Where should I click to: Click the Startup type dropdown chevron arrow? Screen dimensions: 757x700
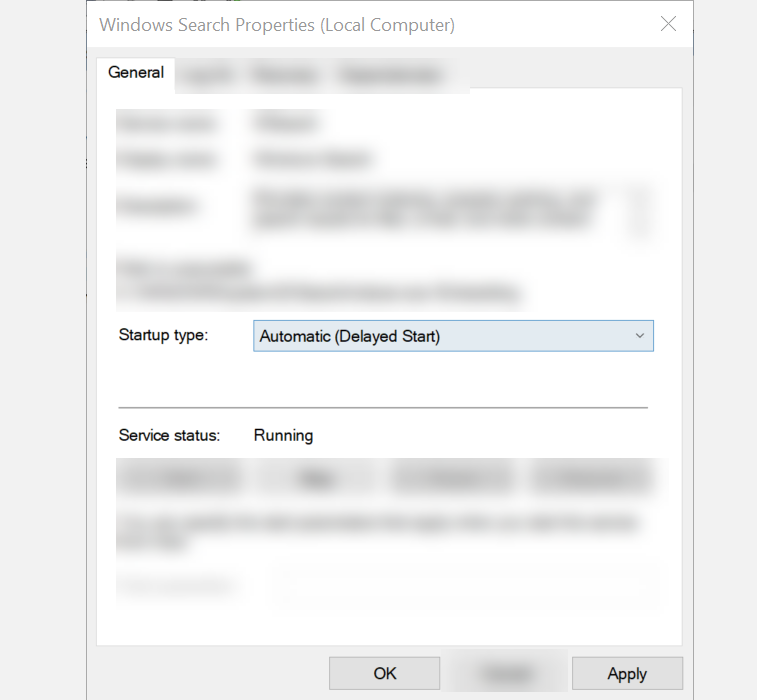(640, 336)
